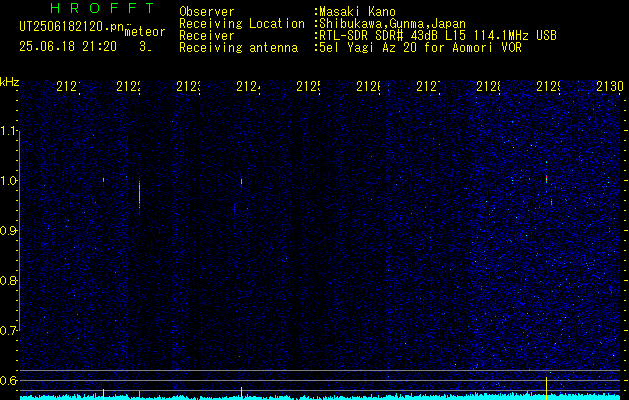Click the 'Receiver' field label
The image size is (629, 400).
tap(207, 36)
